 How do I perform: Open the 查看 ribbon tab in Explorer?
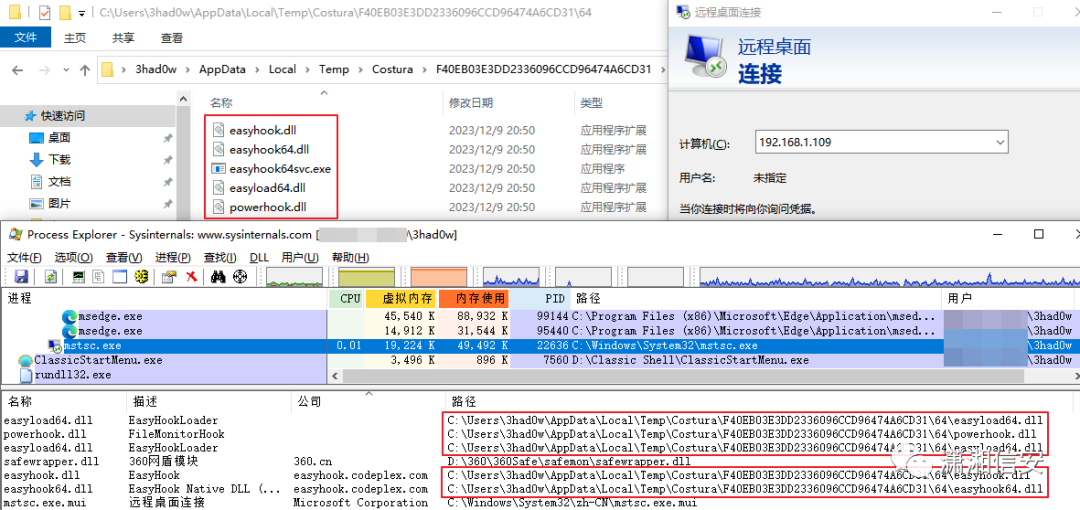point(172,38)
